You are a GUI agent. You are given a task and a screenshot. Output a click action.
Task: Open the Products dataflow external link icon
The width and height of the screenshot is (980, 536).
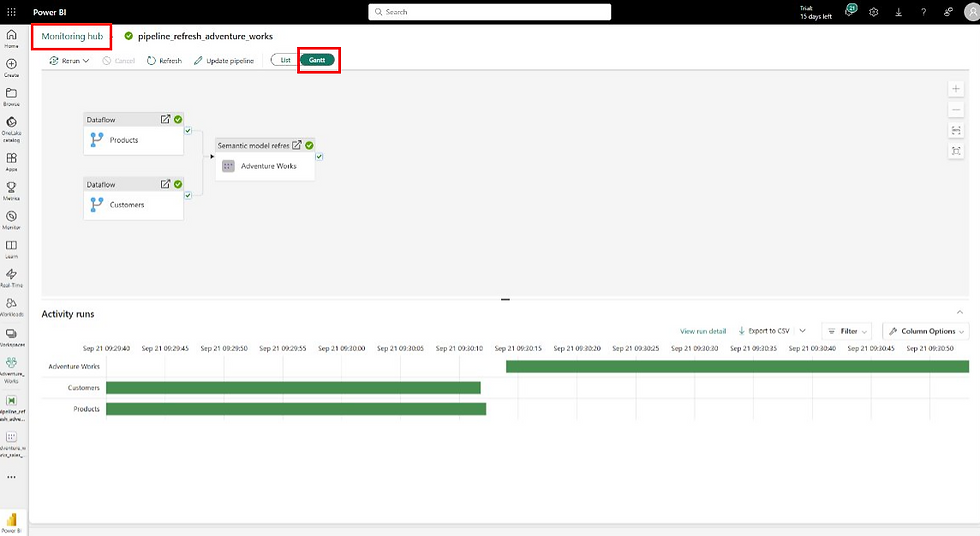click(x=165, y=119)
